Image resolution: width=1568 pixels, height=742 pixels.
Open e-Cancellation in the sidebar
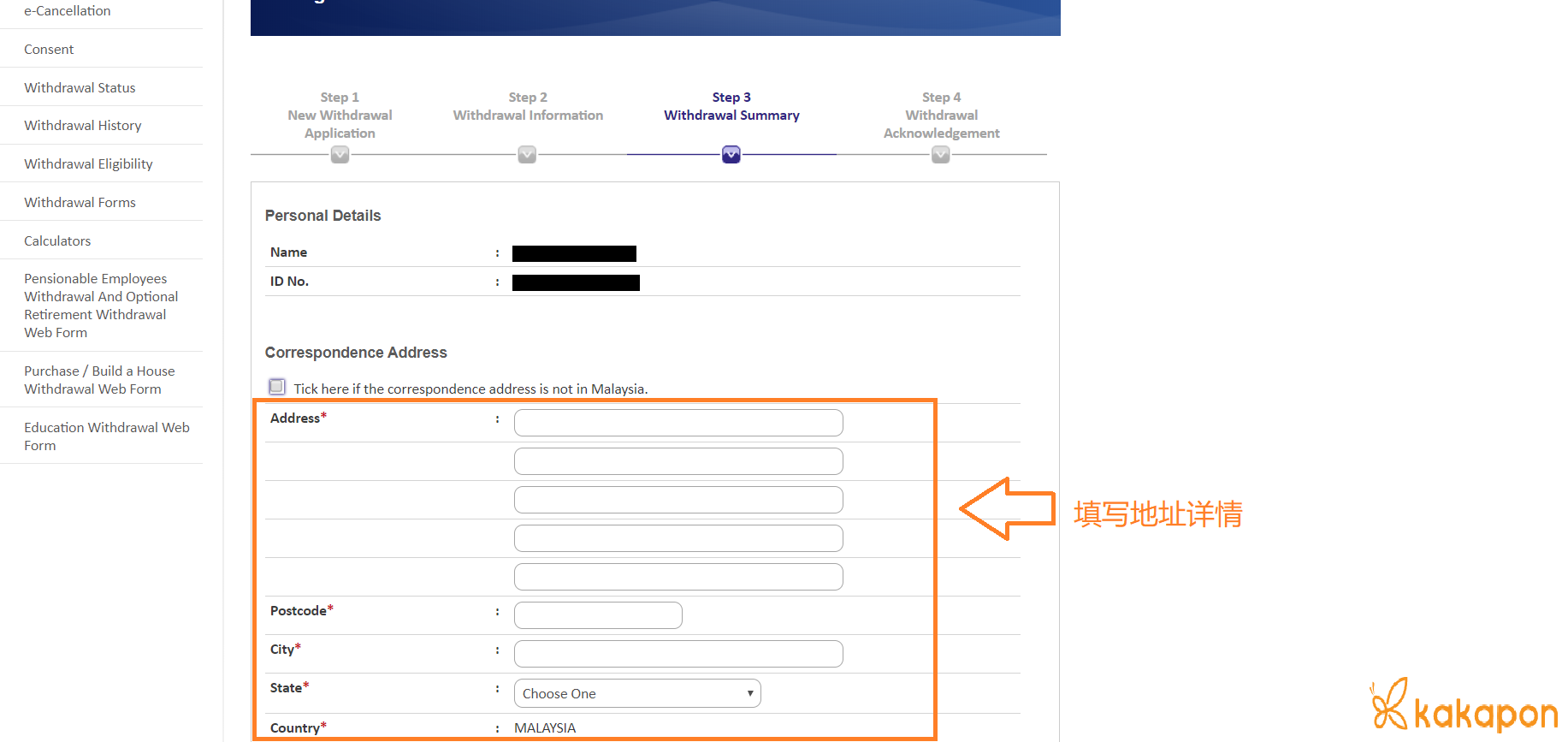click(x=68, y=11)
